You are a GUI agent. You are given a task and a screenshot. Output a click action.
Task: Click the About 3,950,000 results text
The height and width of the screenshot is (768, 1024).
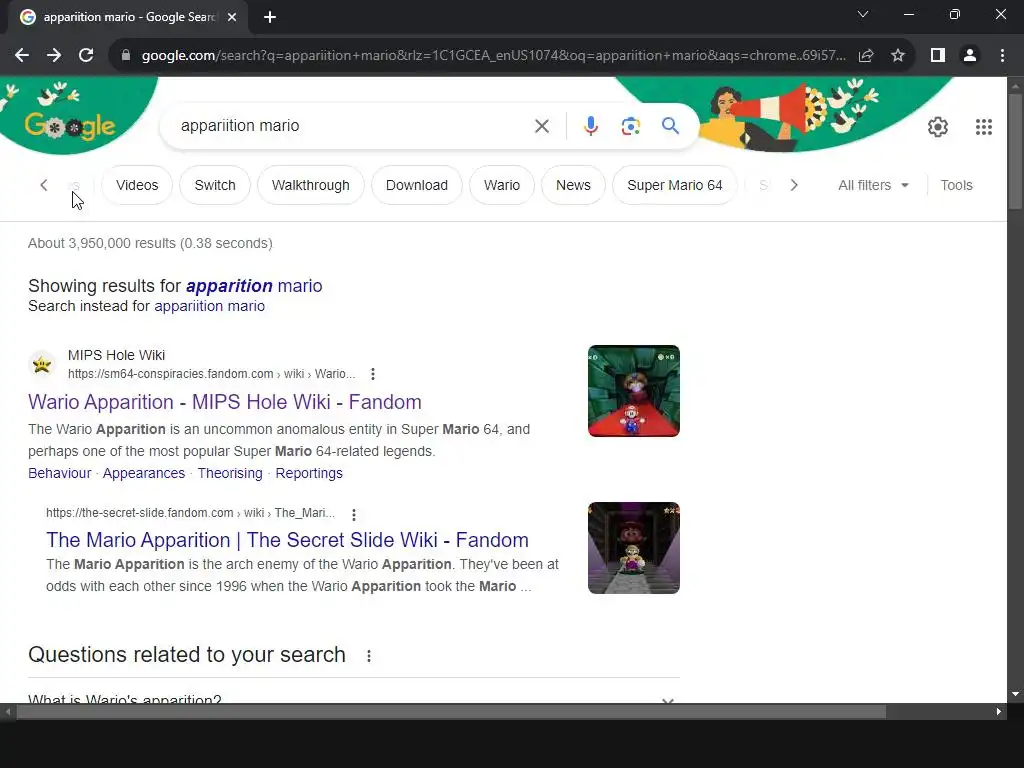[x=150, y=244]
